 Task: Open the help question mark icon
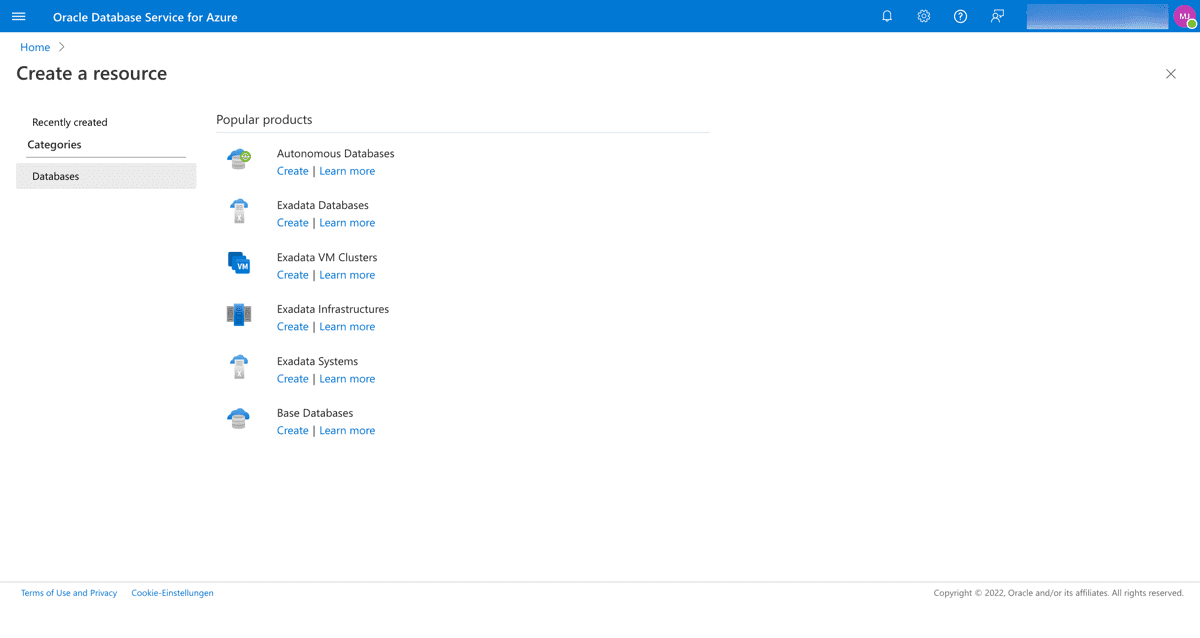pos(961,16)
